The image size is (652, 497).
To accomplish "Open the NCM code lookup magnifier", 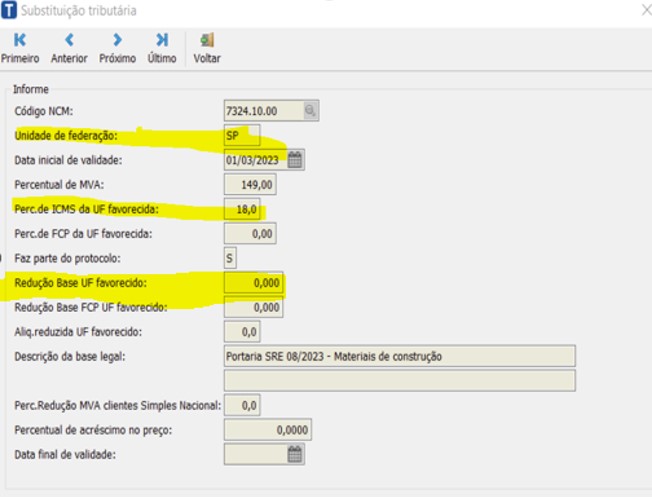I will coord(311,110).
